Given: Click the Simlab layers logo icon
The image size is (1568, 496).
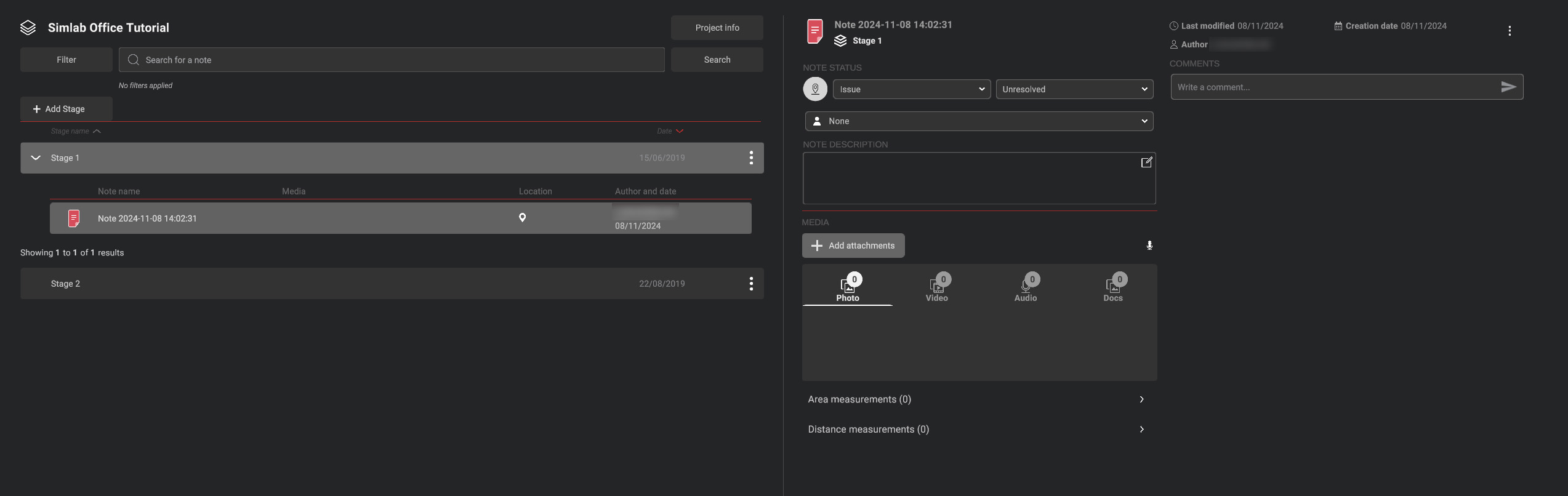Looking at the screenshot, I should [28, 28].
